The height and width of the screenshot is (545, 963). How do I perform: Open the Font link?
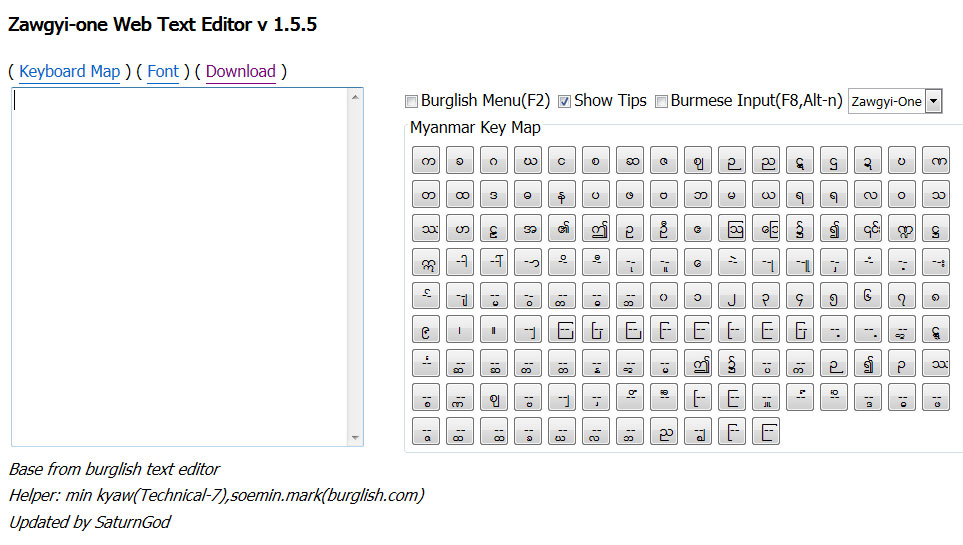(x=163, y=72)
